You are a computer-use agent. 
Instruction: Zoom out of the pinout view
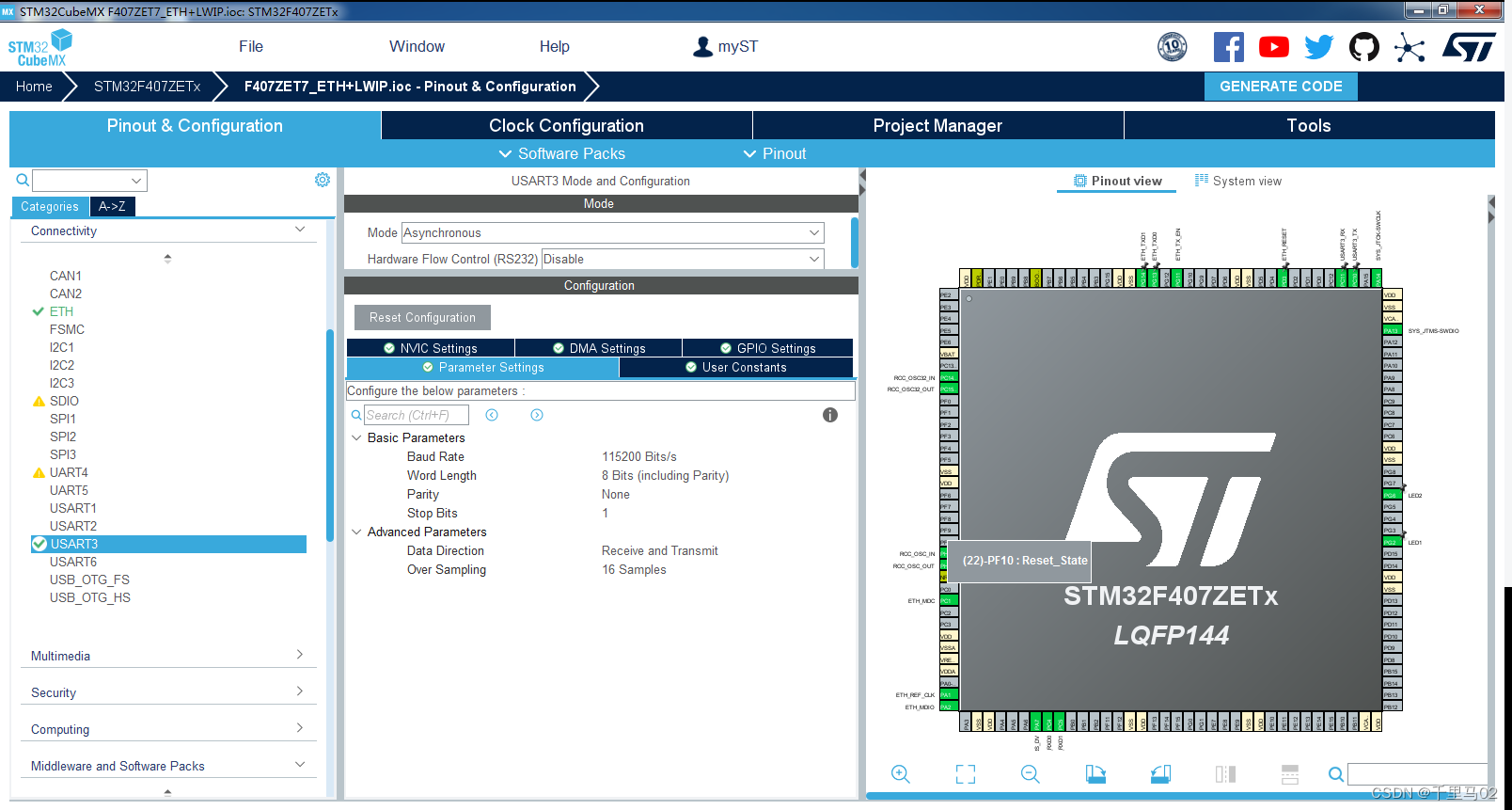coord(1031,774)
